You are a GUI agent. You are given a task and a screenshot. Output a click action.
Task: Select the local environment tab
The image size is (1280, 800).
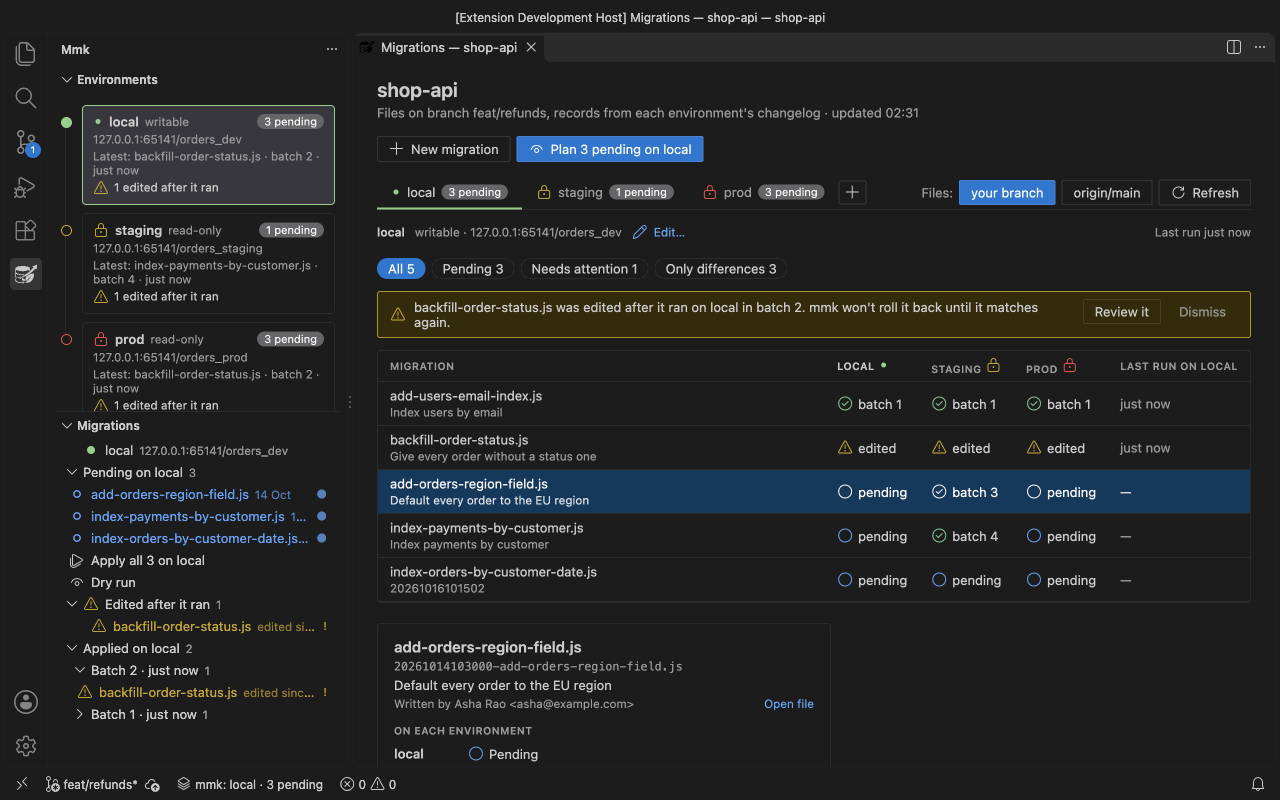click(450, 192)
